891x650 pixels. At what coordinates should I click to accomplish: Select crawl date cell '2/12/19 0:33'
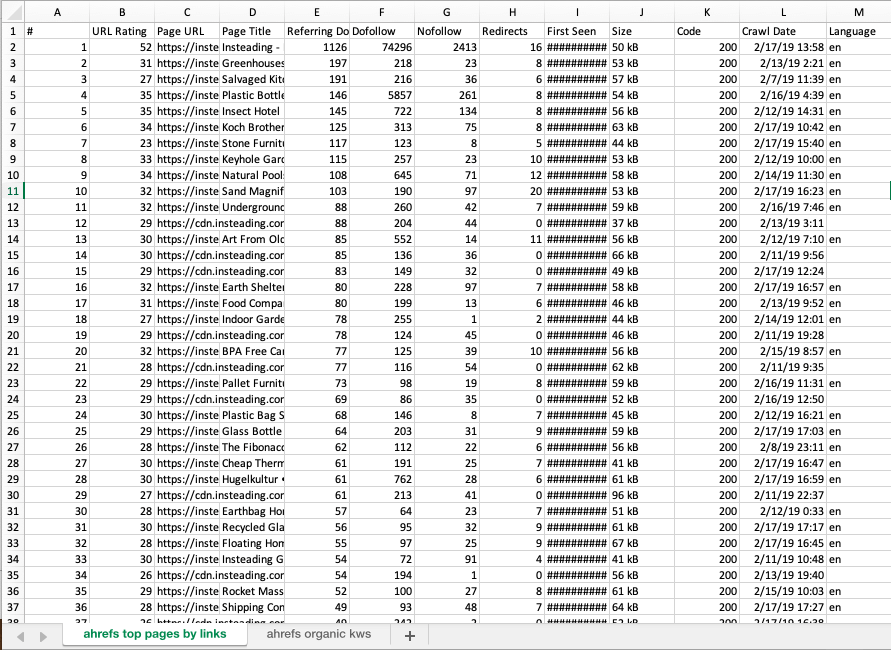point(782,511)
